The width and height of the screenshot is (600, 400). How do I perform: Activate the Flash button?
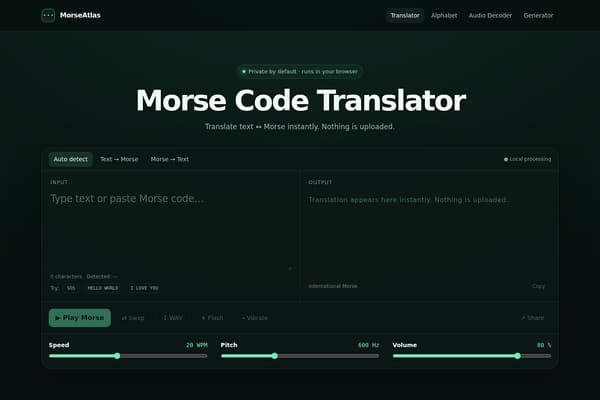coord(212,318)
